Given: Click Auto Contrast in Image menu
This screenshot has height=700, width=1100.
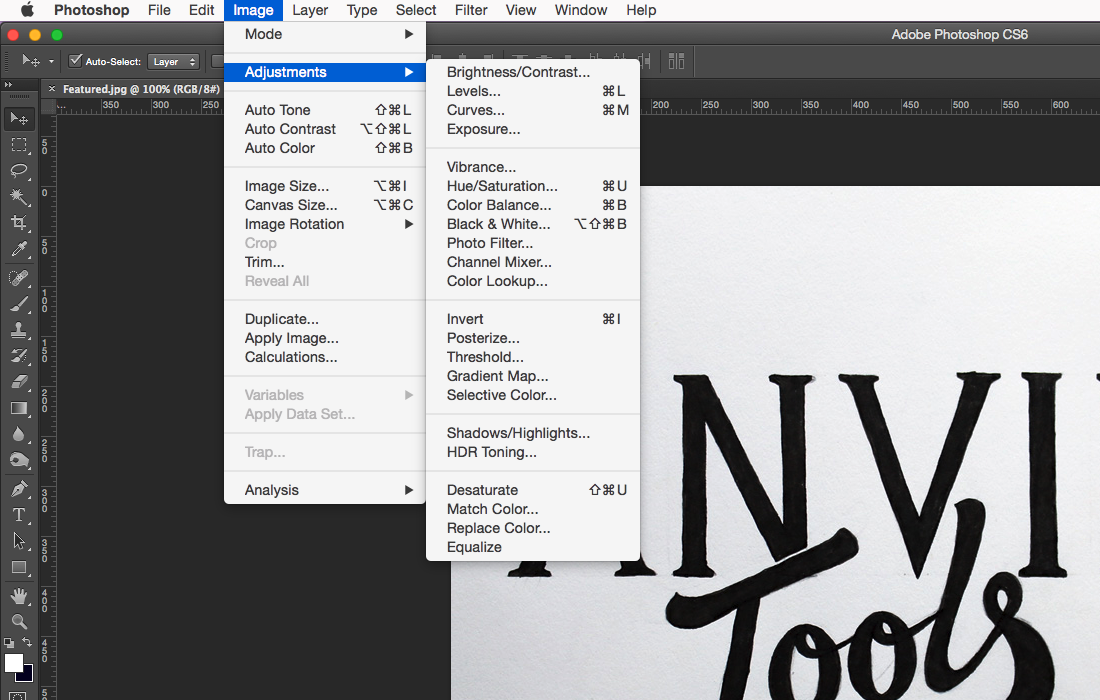Looking at the screenshot, I should (325, 129).
